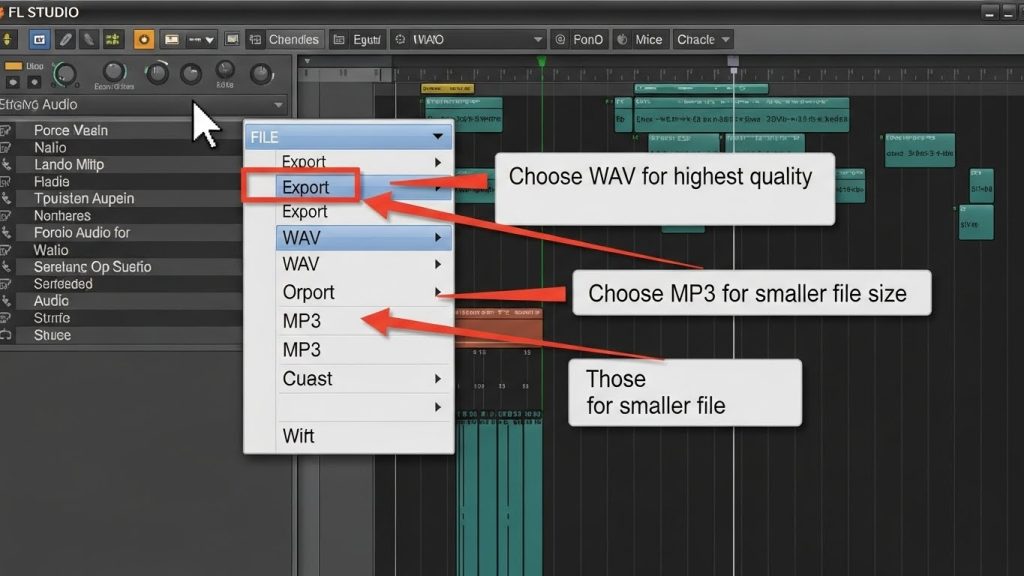Adjust the leftmost volume knob in the channel rack

click(x=65, y=73)
